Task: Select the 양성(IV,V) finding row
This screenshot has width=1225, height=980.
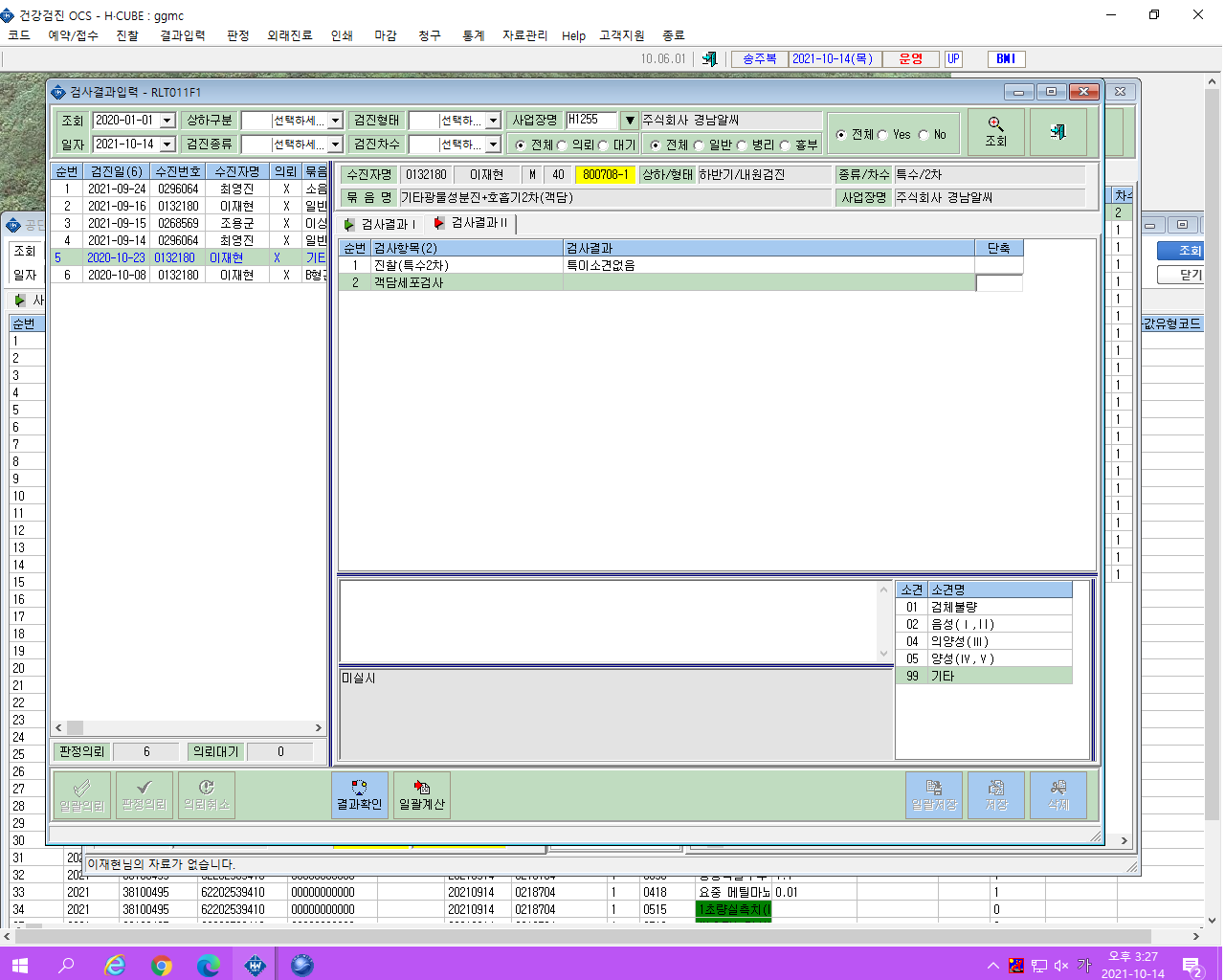Action: [984, 658]
